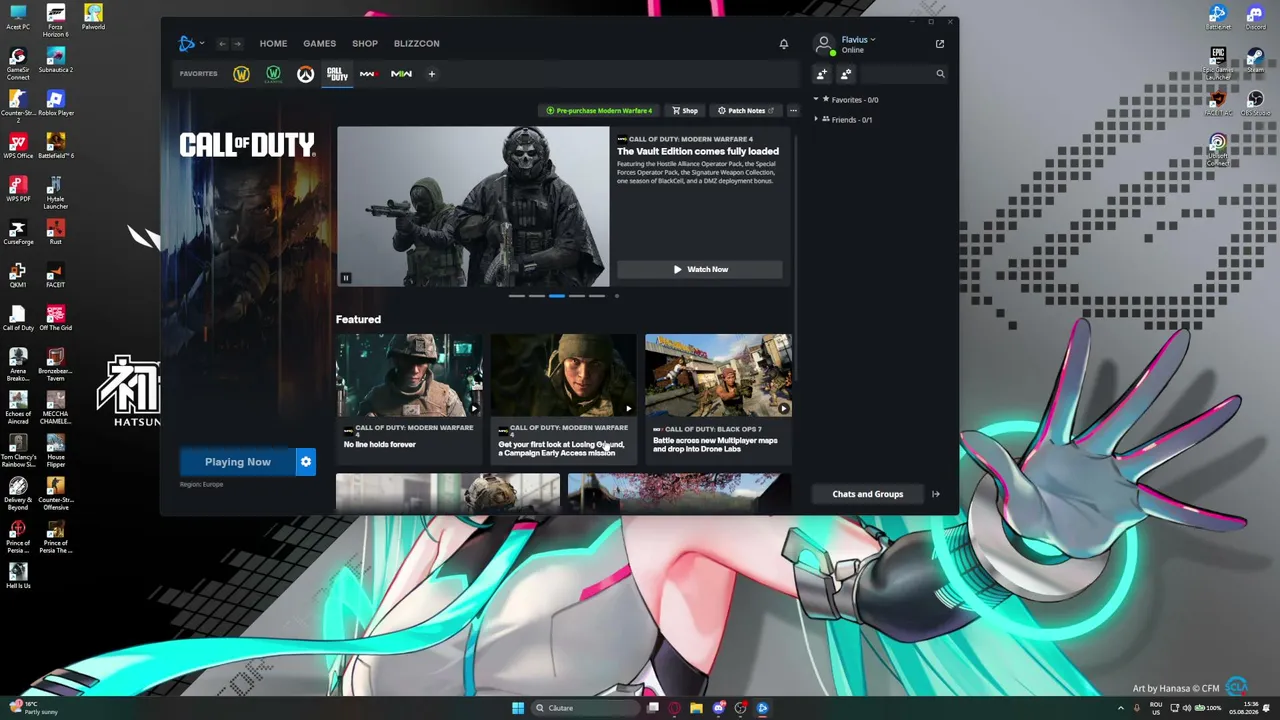
Task: Go forward with the right arrow
Action: click(237, 44)
